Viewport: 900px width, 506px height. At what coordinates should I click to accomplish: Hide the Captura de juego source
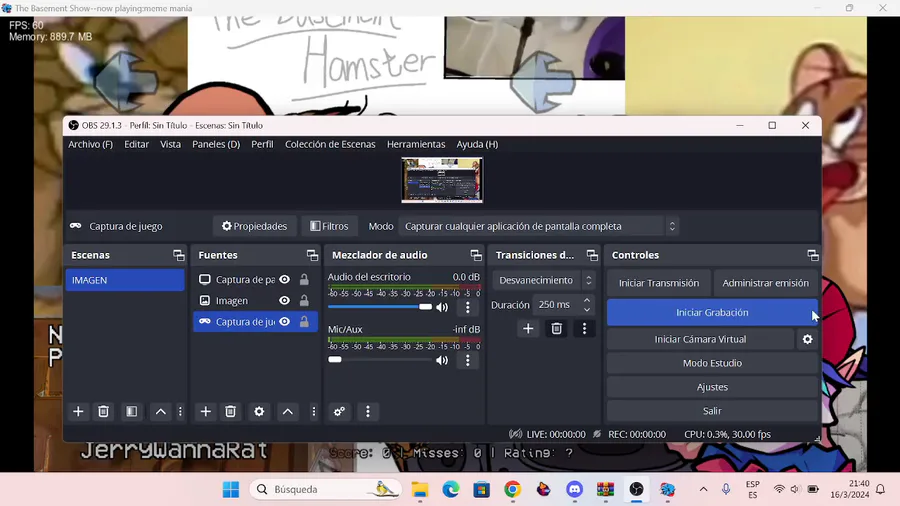[x=285, y=322]
